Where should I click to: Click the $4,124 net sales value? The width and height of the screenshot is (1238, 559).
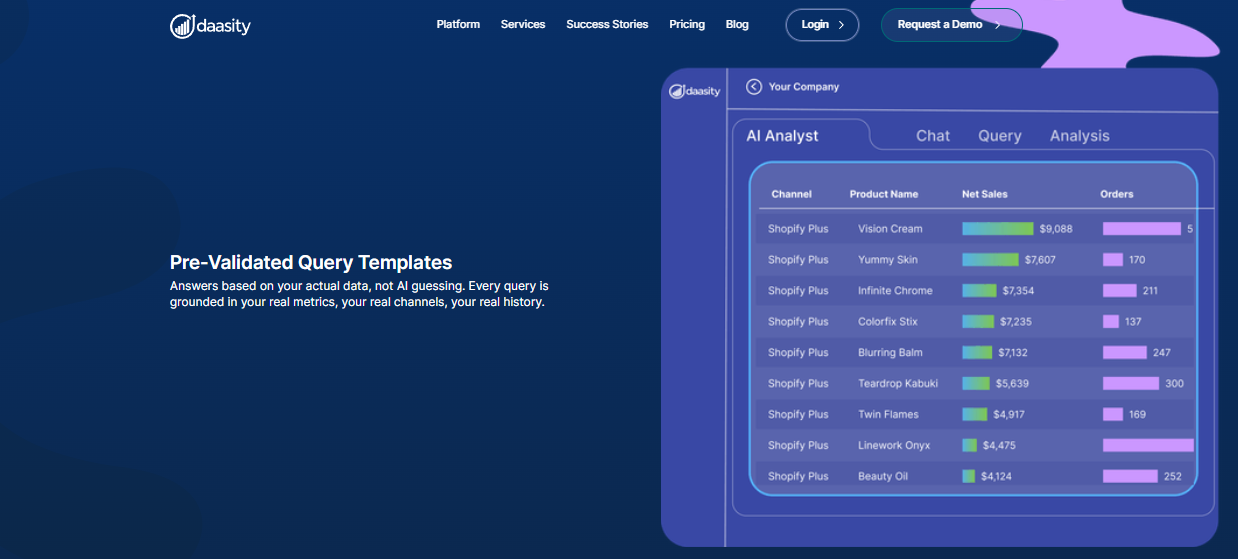point(996,477)
